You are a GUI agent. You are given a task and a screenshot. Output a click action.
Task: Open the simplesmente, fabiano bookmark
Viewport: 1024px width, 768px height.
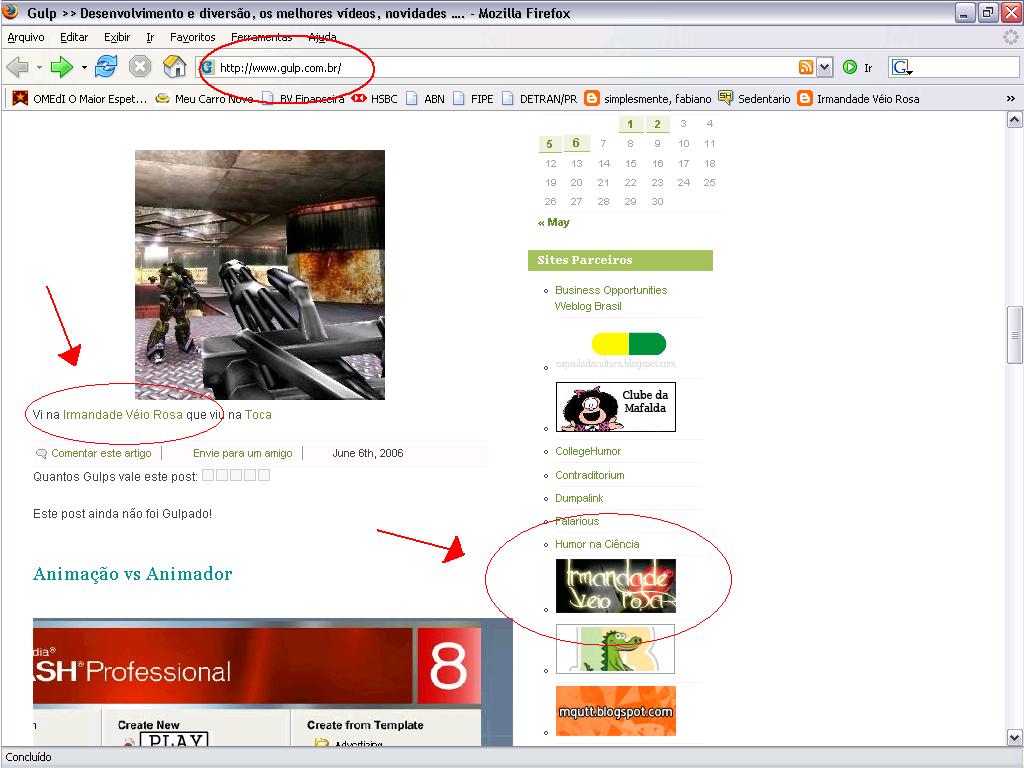coord(648,99)
